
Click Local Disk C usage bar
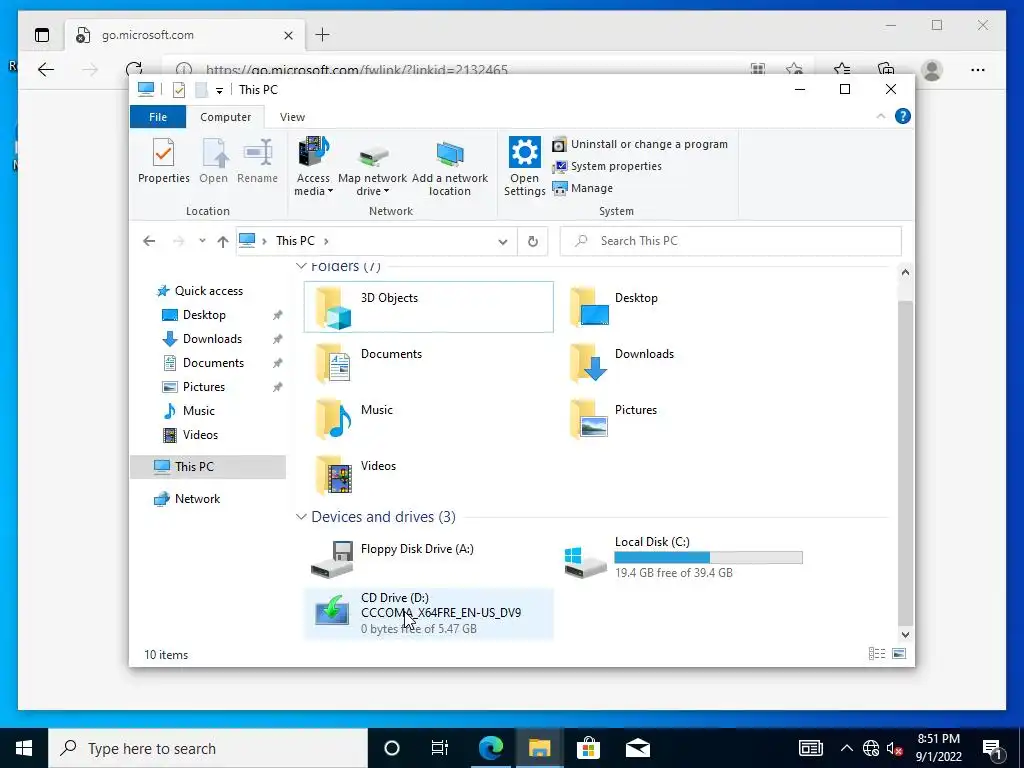[x=708, y=558]
